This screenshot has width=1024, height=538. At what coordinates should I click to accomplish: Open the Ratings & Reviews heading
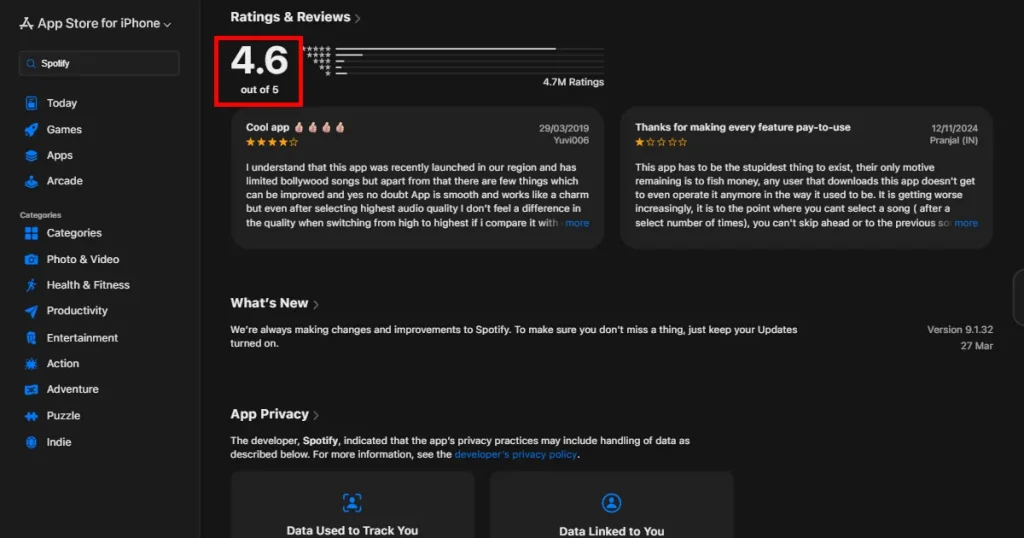[x=290, y=17]
